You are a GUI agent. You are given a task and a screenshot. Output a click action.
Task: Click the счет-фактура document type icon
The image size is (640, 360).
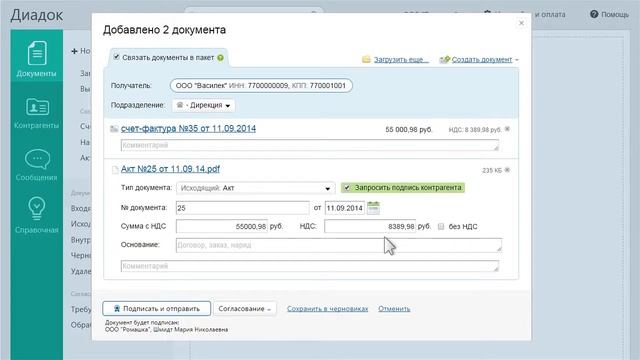tap(114, 129)
